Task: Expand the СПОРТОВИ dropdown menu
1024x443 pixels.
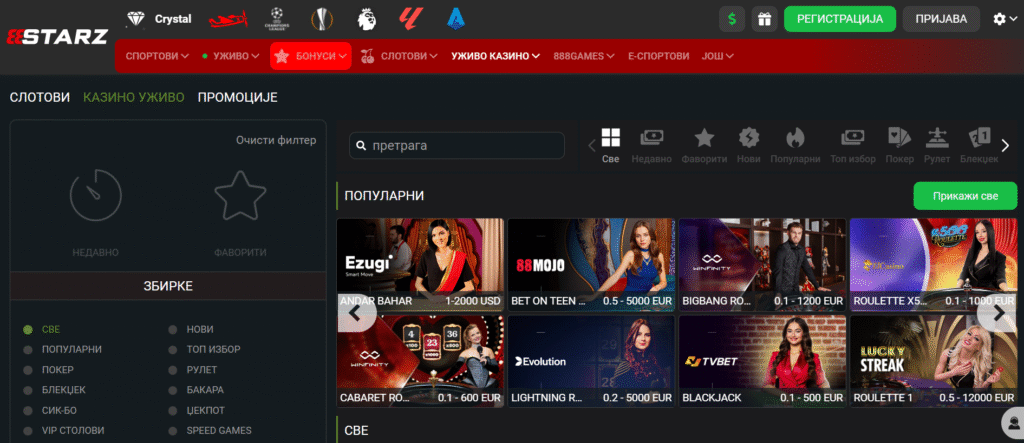Action: (157, 56)
